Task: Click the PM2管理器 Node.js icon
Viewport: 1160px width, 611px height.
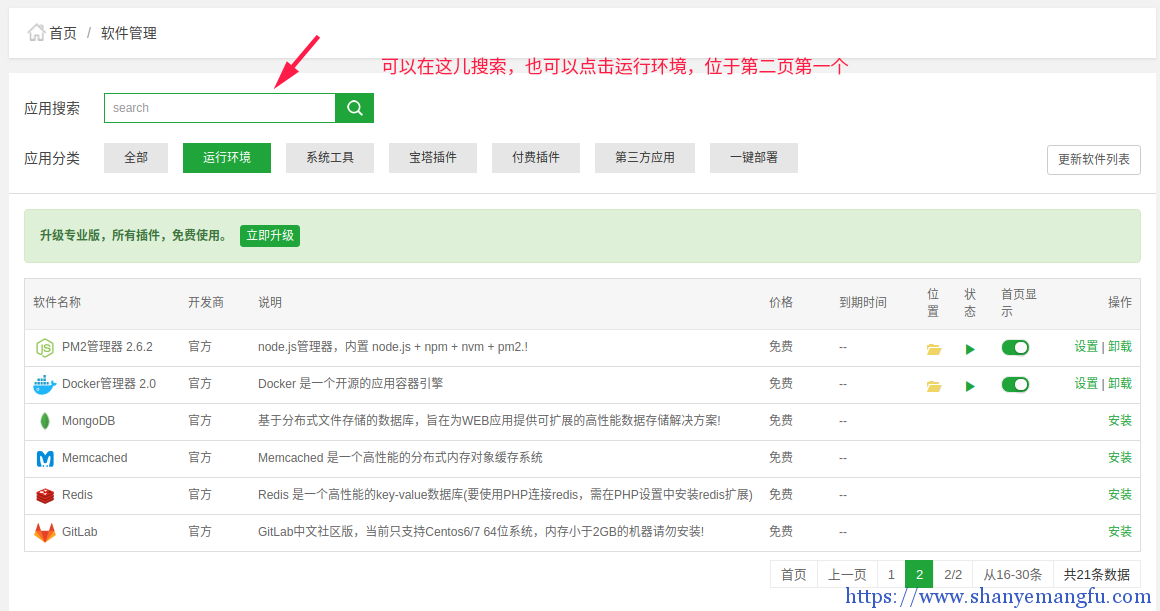Action: pos(44,346)
